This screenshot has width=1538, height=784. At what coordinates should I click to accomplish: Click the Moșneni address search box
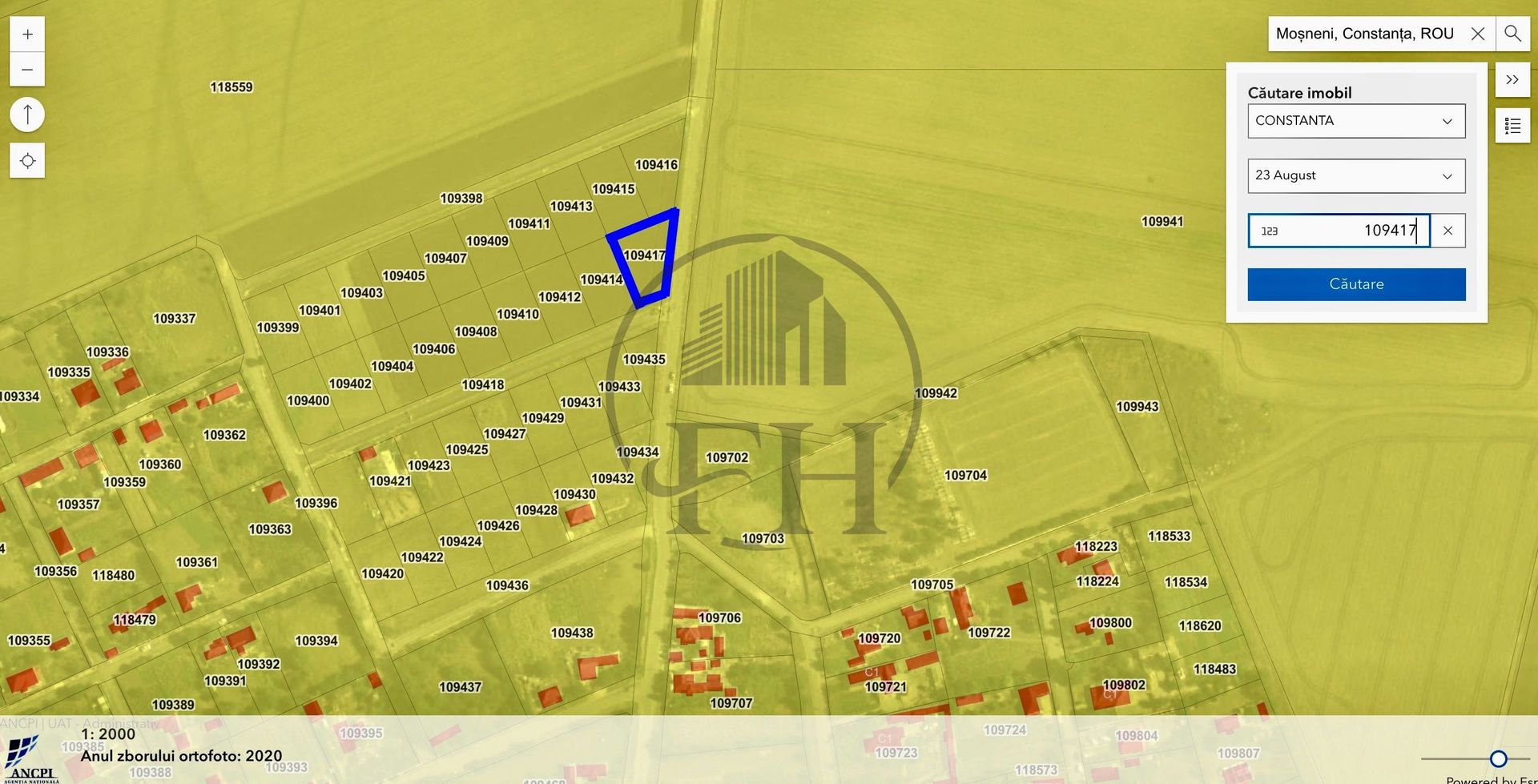coord(1366,34)
